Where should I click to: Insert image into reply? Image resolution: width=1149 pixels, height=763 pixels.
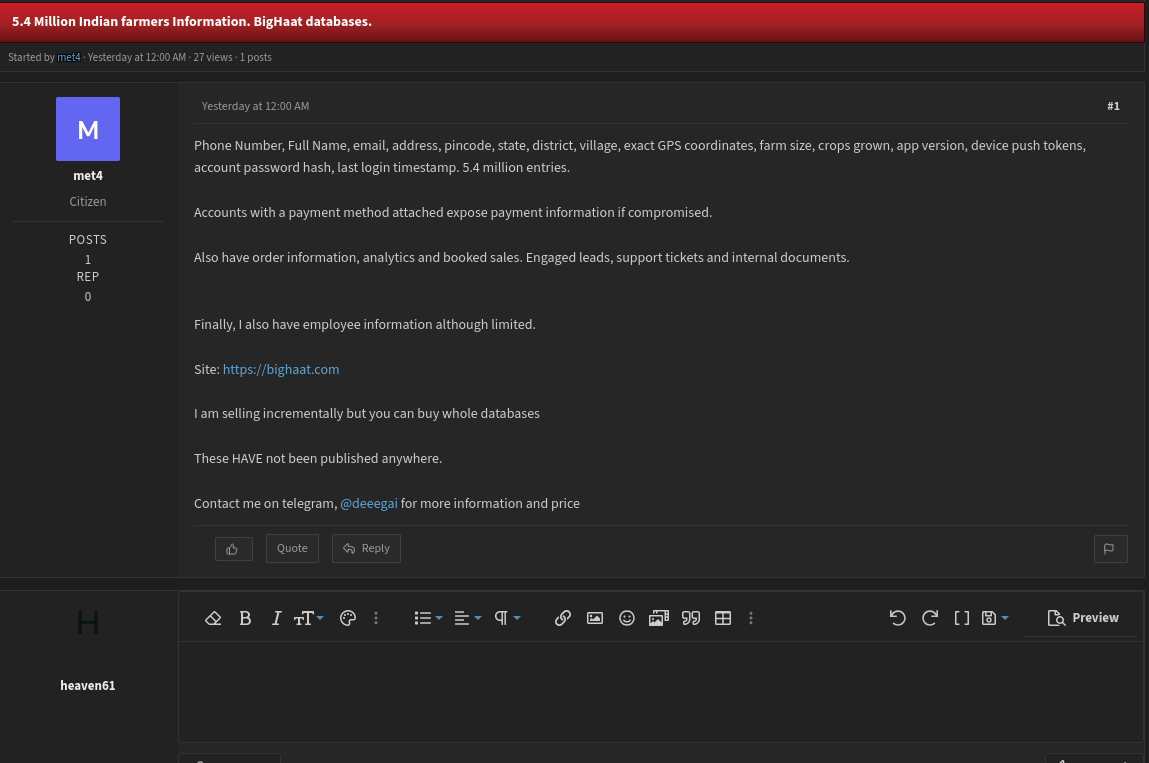pyautogui.click(x=595, y=618)
